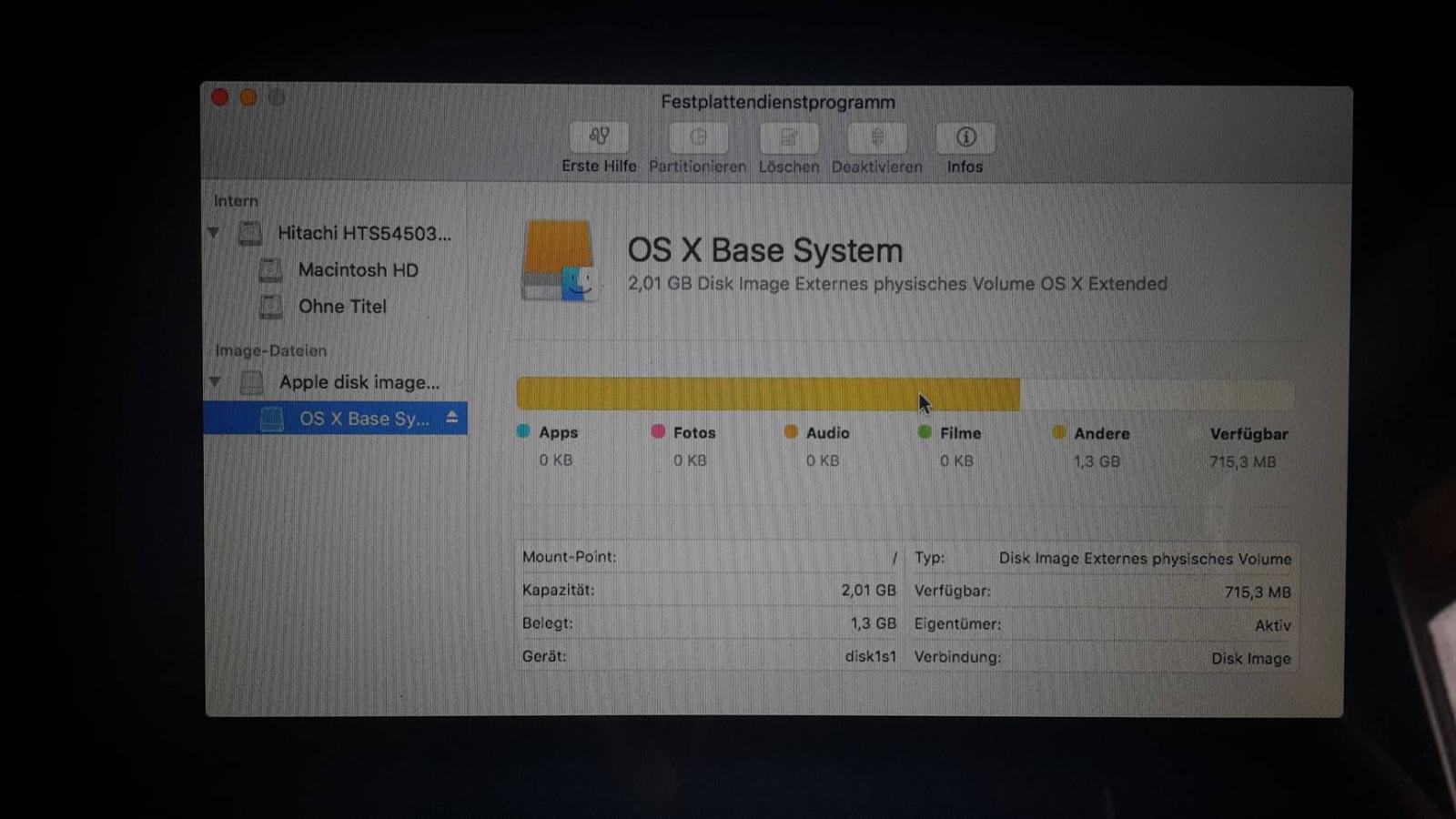Select the Macintosh HD volume

pos(358,270)
